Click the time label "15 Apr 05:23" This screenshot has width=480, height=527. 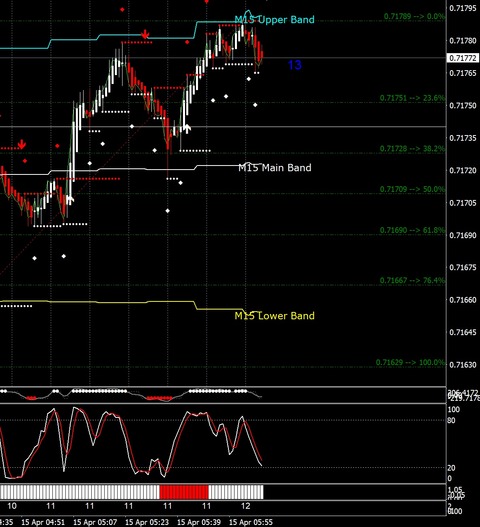pyautogui.click(x=147, y=522)
